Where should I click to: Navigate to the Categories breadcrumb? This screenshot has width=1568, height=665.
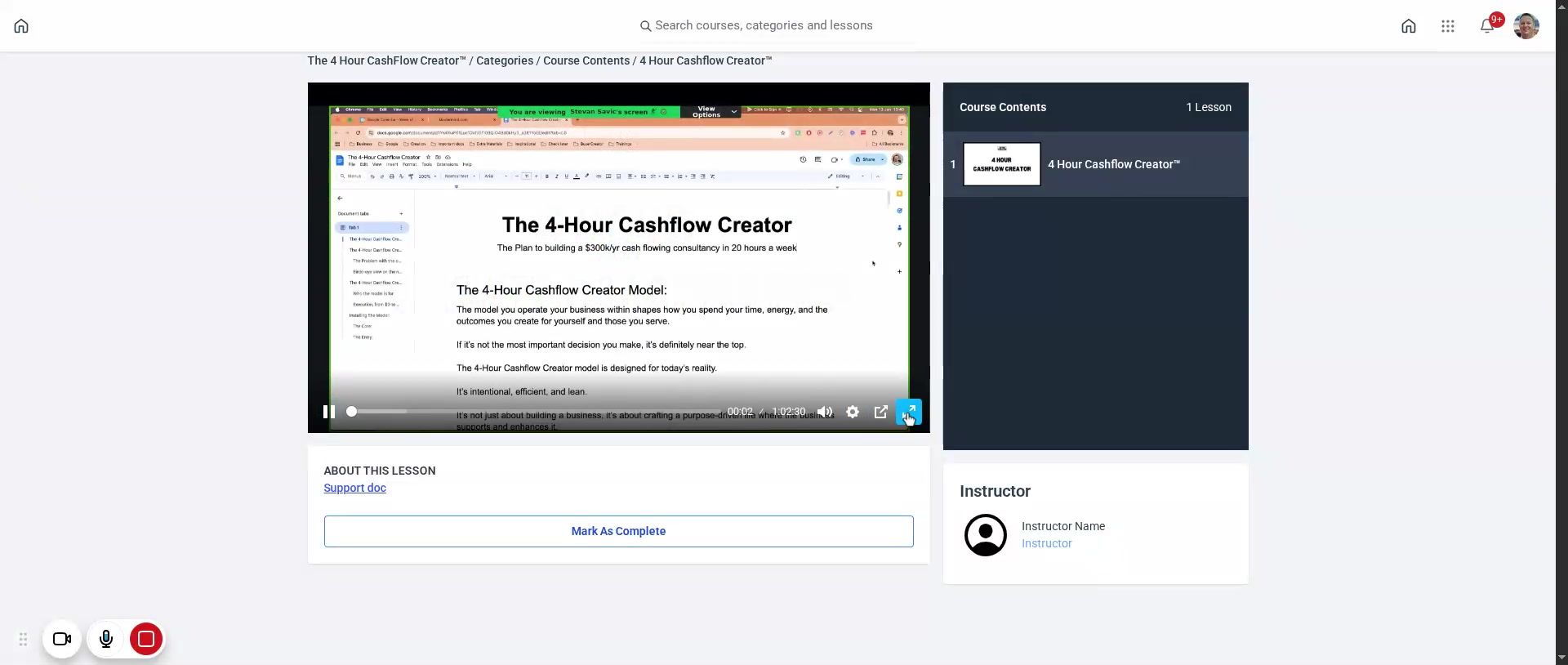[x=505, y=60]
